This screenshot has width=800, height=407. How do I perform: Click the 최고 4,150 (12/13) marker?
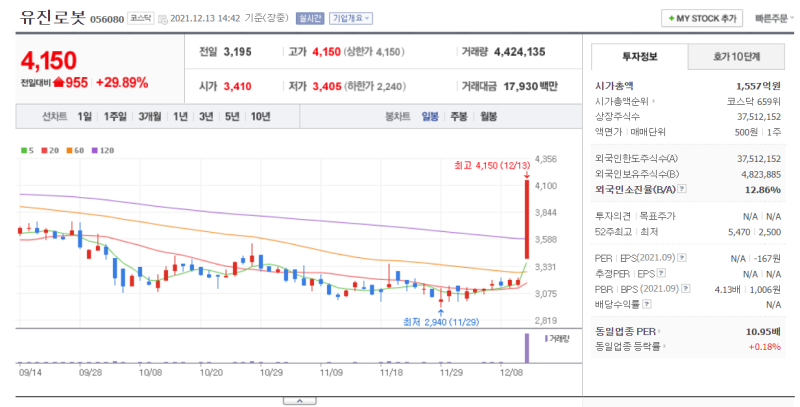click(492, 165)
